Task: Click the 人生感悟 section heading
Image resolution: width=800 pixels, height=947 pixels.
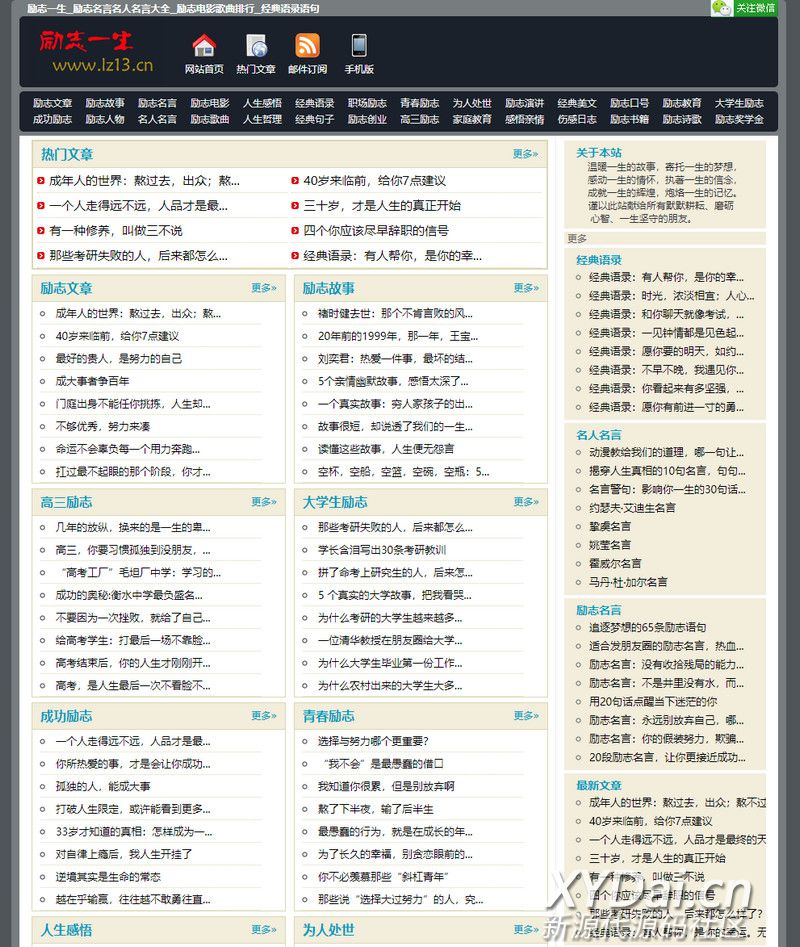Action: click(x=66, y=929)
